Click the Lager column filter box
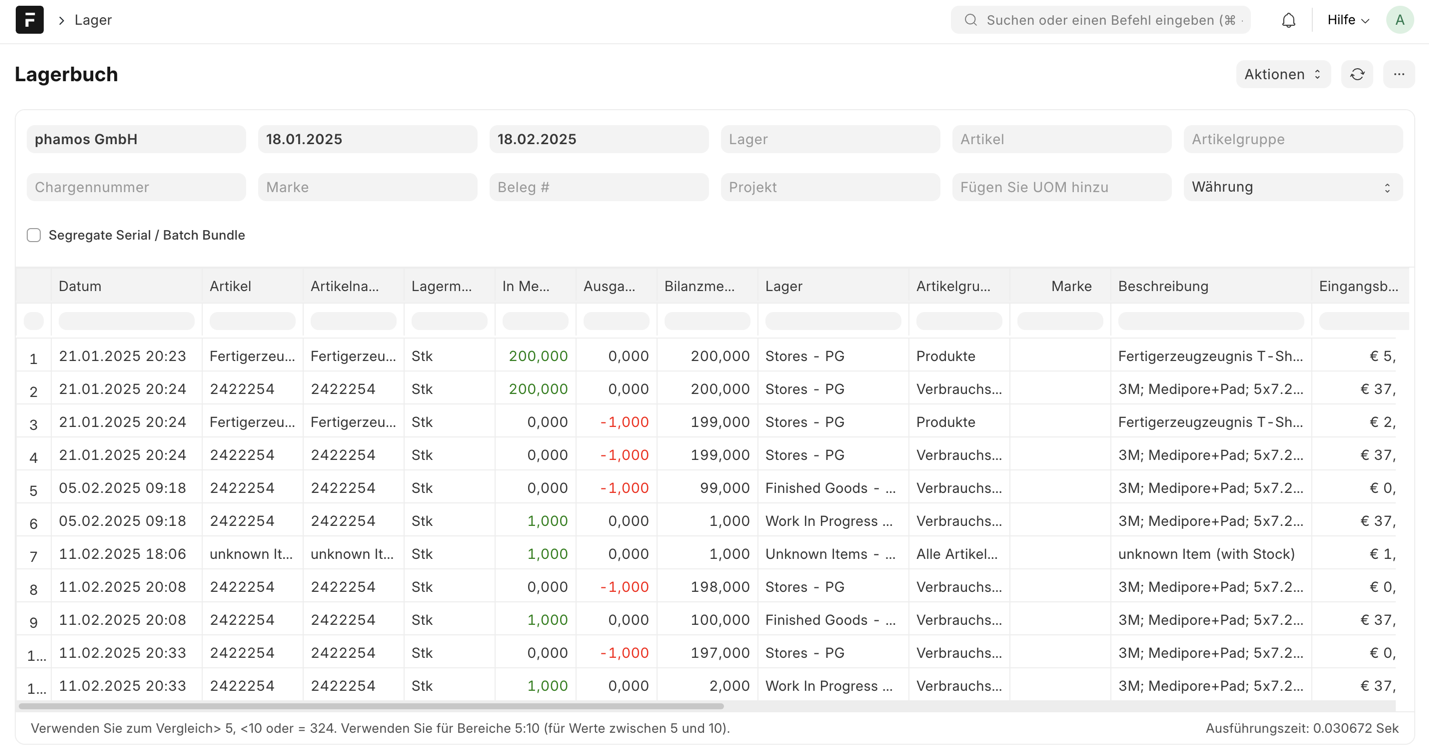 pyautogui.click(x=833, y=321)
